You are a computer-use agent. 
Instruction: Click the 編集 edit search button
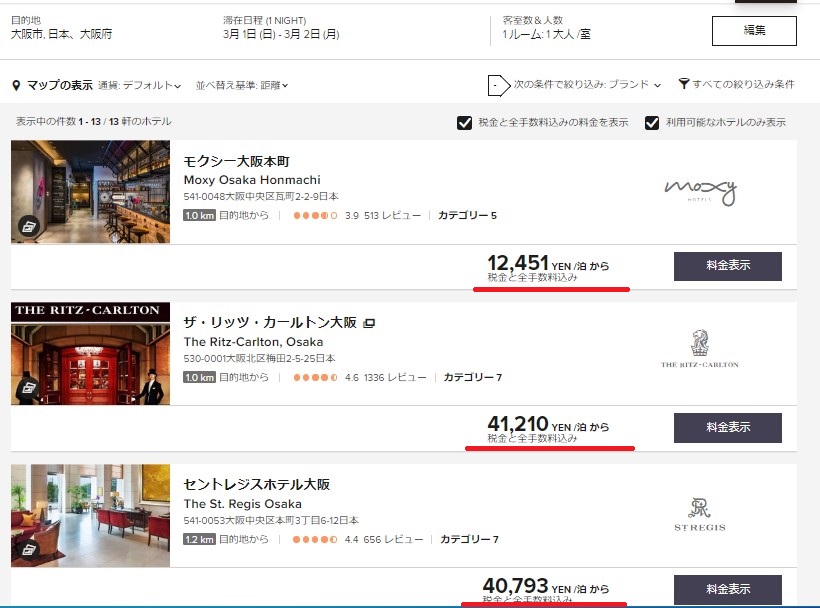[x=754, y=31]
